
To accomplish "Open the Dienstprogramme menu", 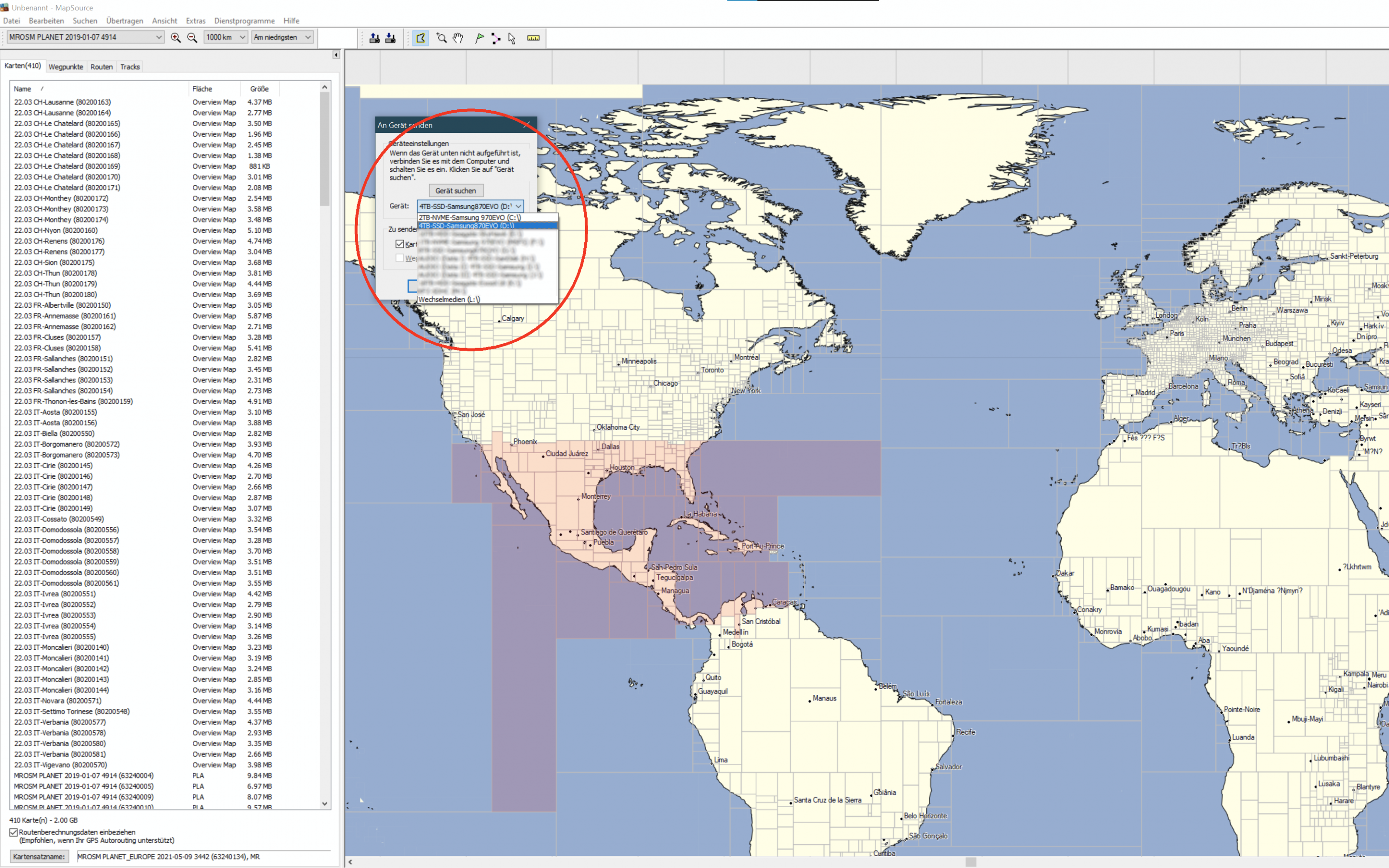I will click(x=244, y=21).
